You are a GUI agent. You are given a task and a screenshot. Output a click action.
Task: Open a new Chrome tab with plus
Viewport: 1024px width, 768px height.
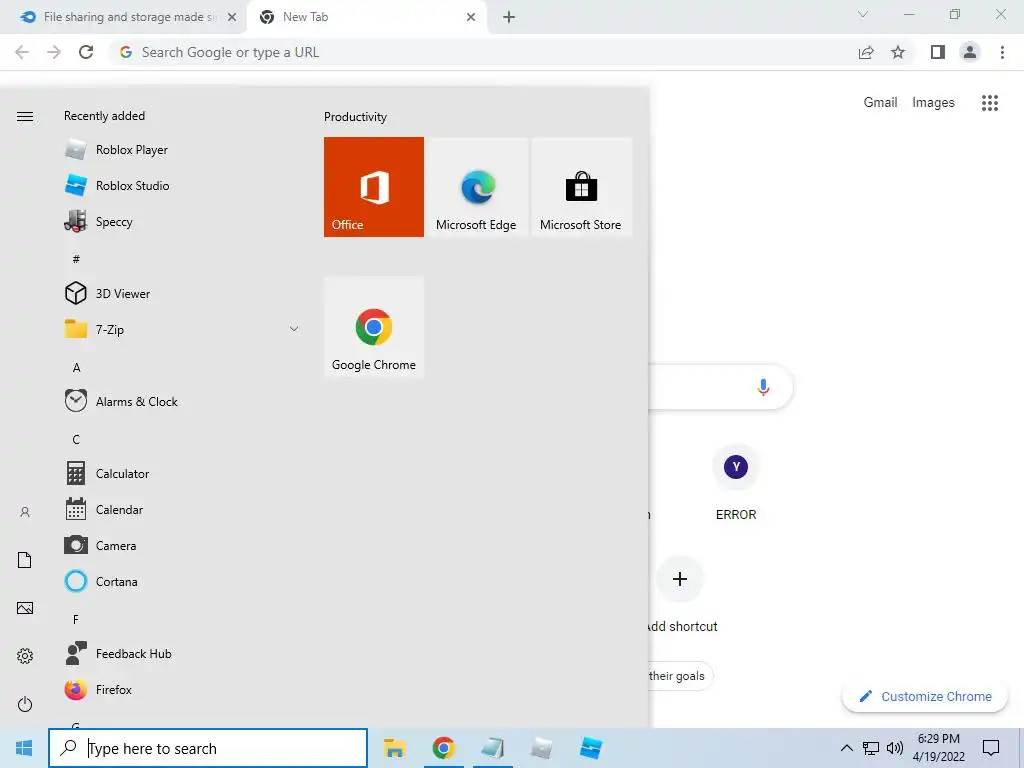point(509,17)
